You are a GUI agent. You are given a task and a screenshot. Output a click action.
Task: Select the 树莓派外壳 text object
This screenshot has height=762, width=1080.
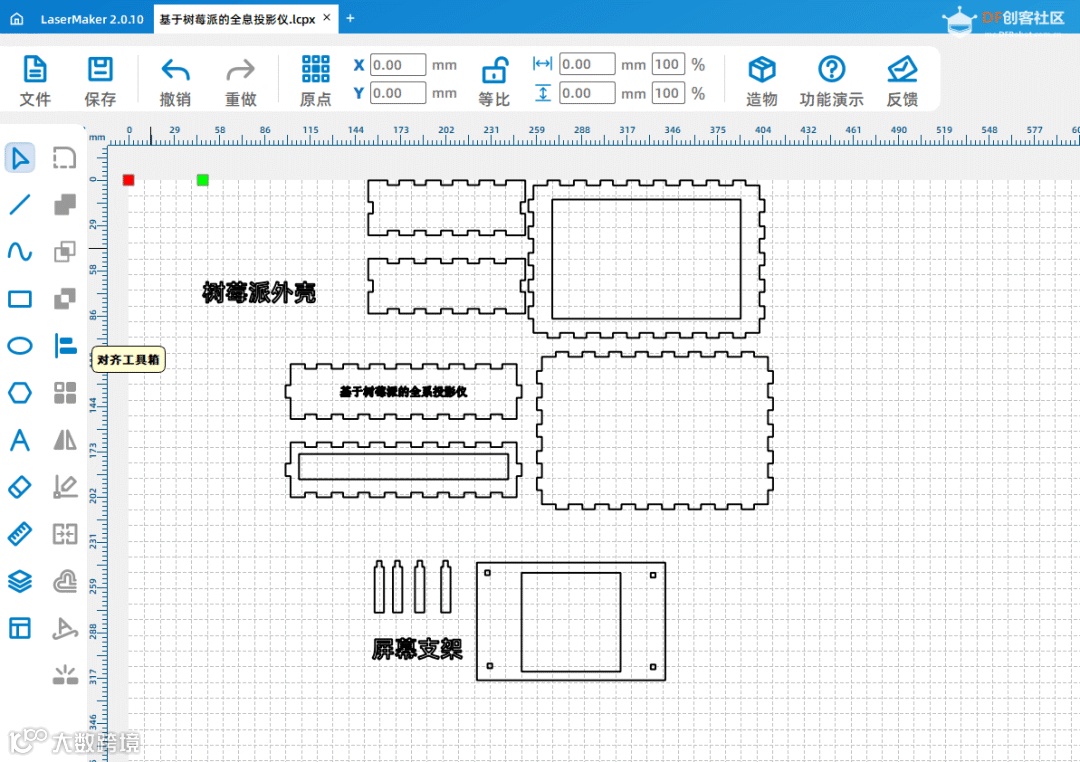pos(259,293)
